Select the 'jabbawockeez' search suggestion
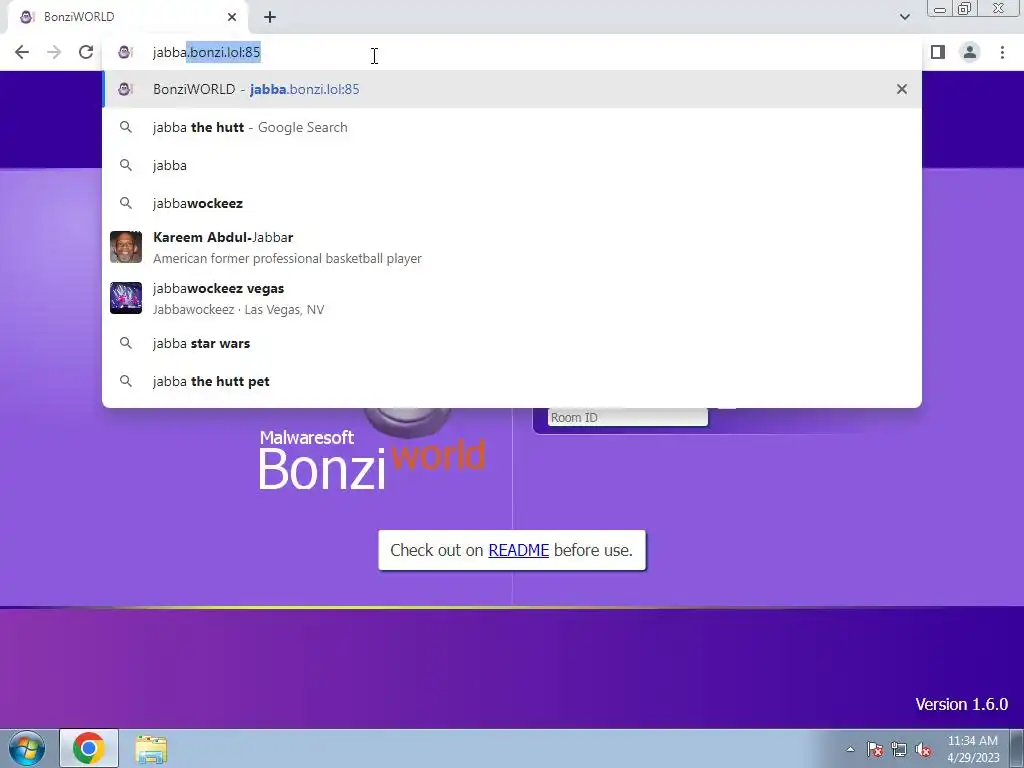This screenshot has width=1024, height=768. click(x=512, y=203)
